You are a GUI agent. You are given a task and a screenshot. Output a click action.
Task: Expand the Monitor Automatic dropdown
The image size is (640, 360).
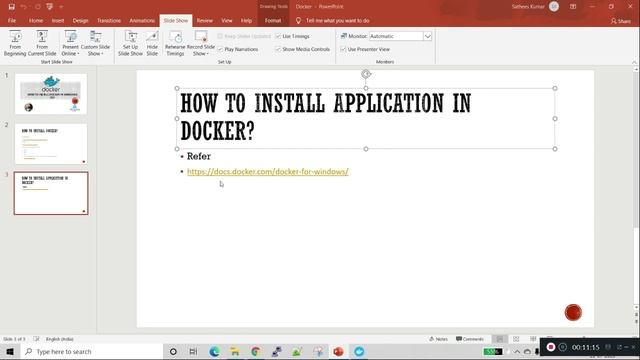[x=427, y=36]
